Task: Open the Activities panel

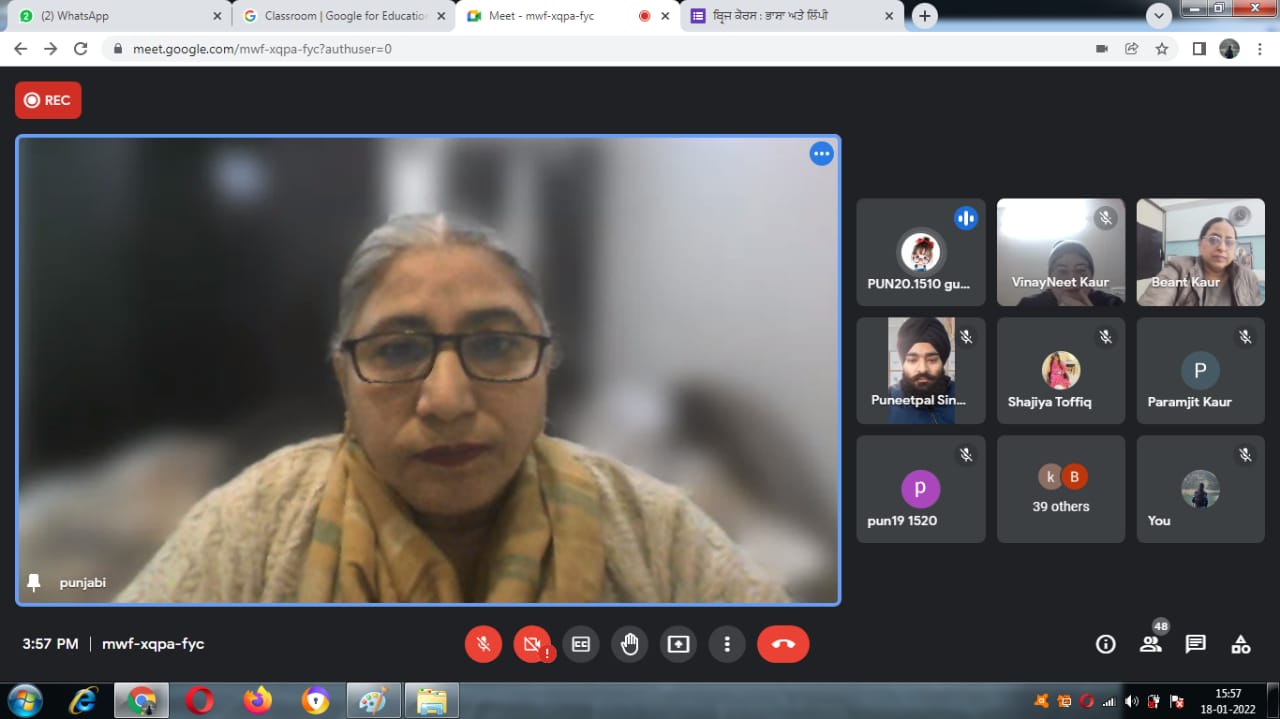Action: pyautogui.click(x=1240, y=644)
